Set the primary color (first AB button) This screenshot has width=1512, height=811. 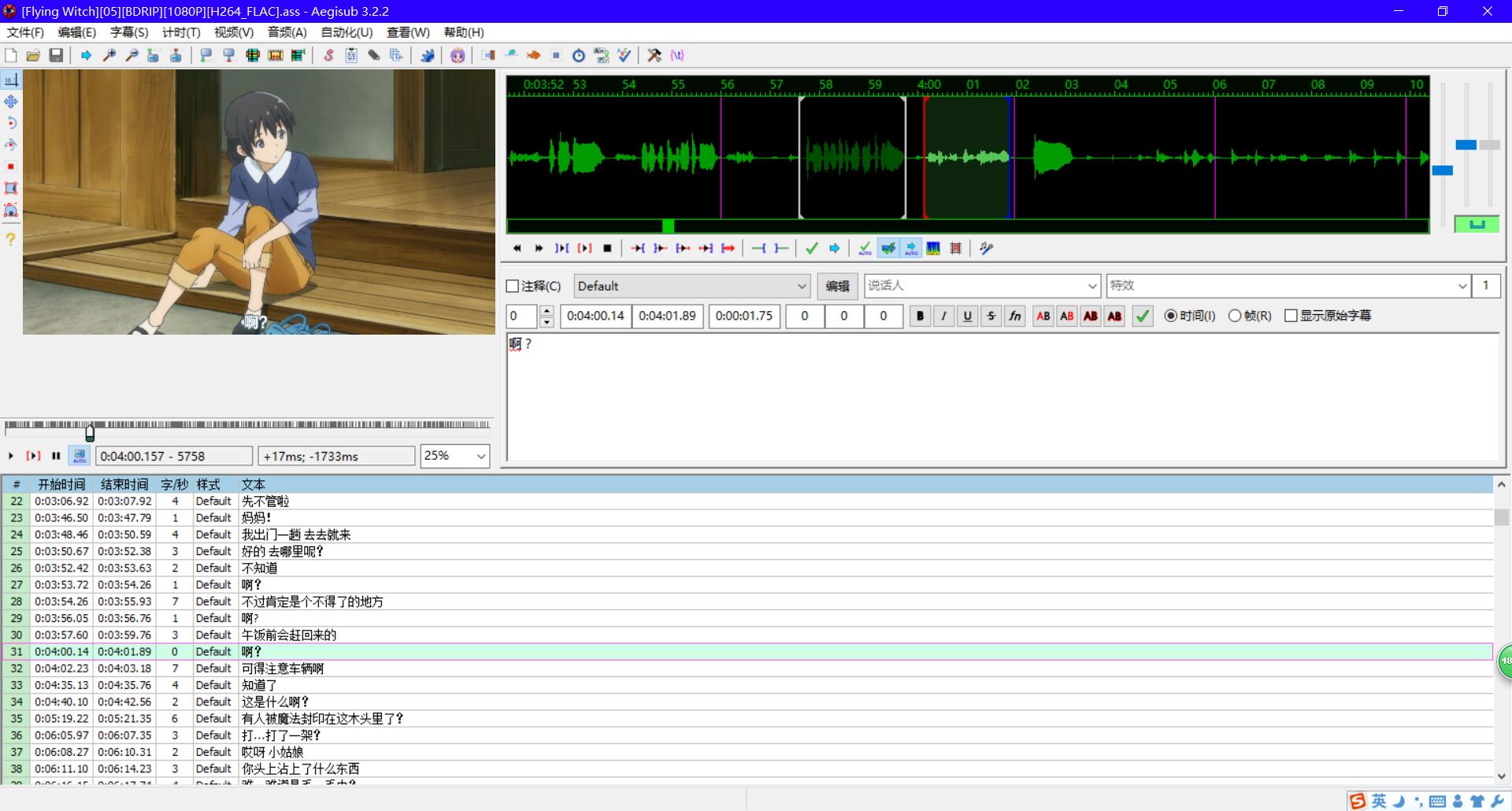pyautogui.click(x=1043, y=316)
